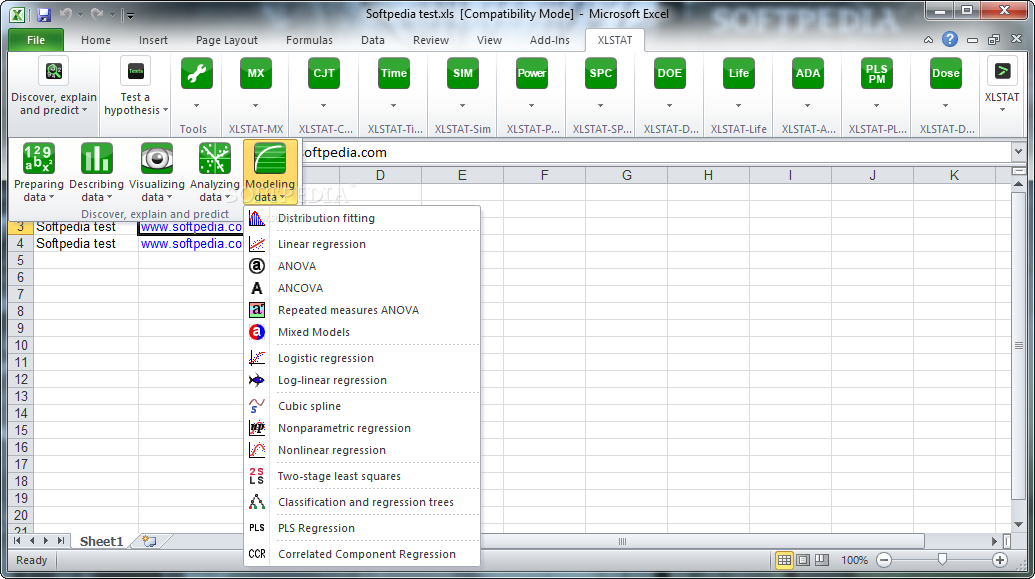Choose ANOVA from menu
1035x579 pixels.
coord(362,266)
